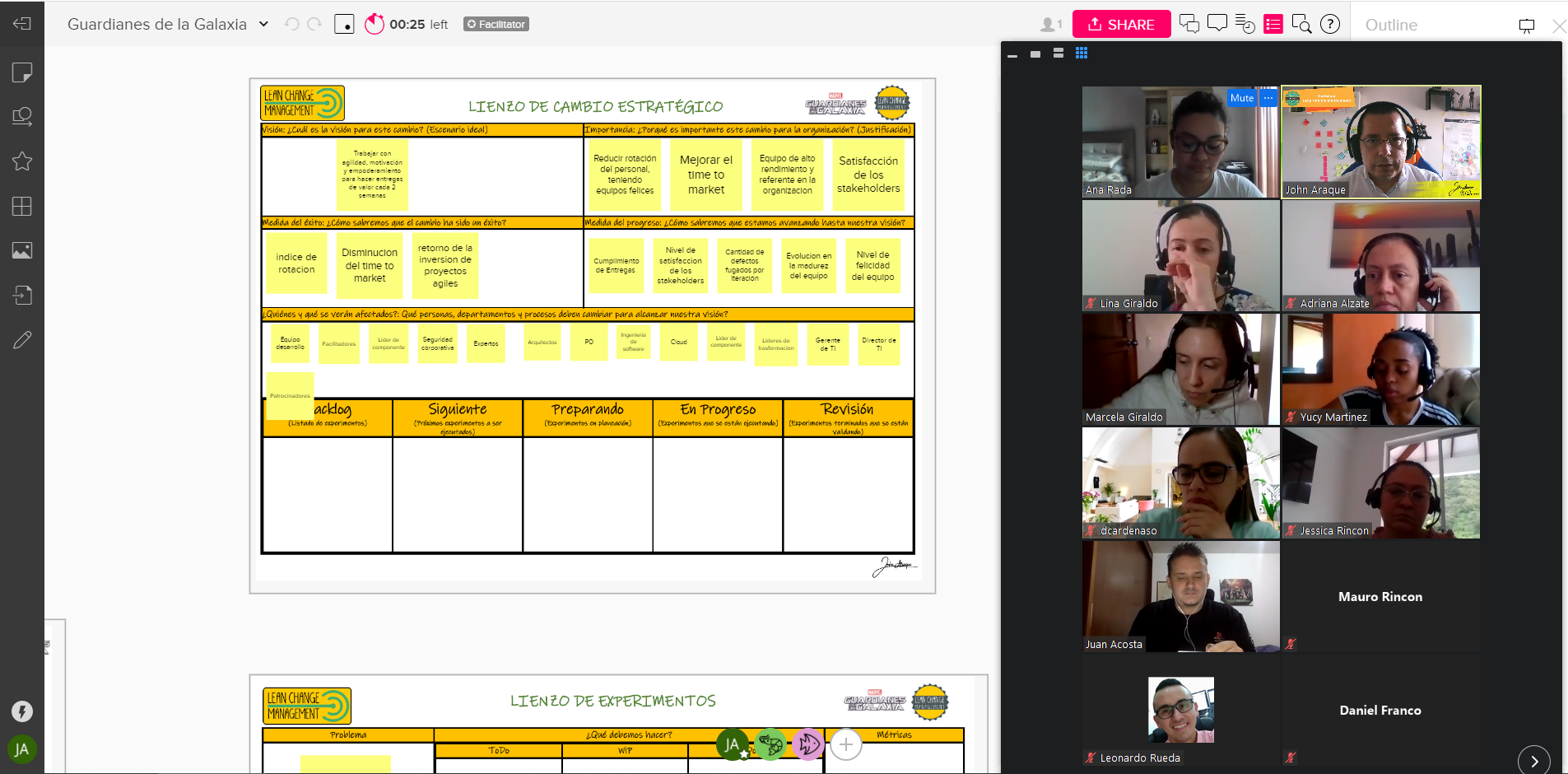The image size is (1568, 774).
Task: Select John Araque's video tile
Action: [1381, 142]
